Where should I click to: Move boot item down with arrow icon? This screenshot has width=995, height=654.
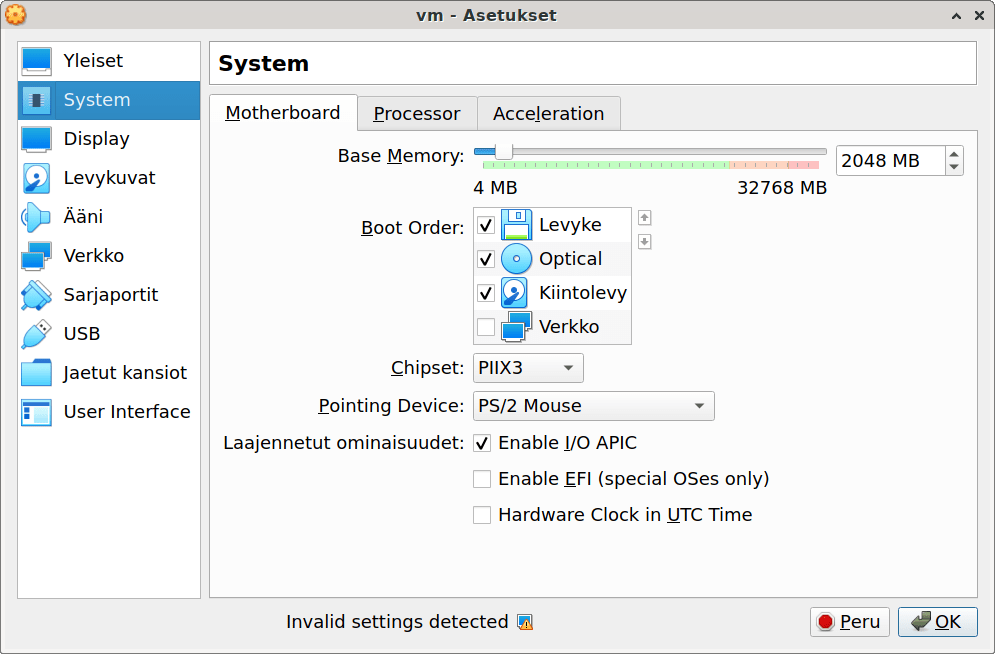tap(645, 242)
